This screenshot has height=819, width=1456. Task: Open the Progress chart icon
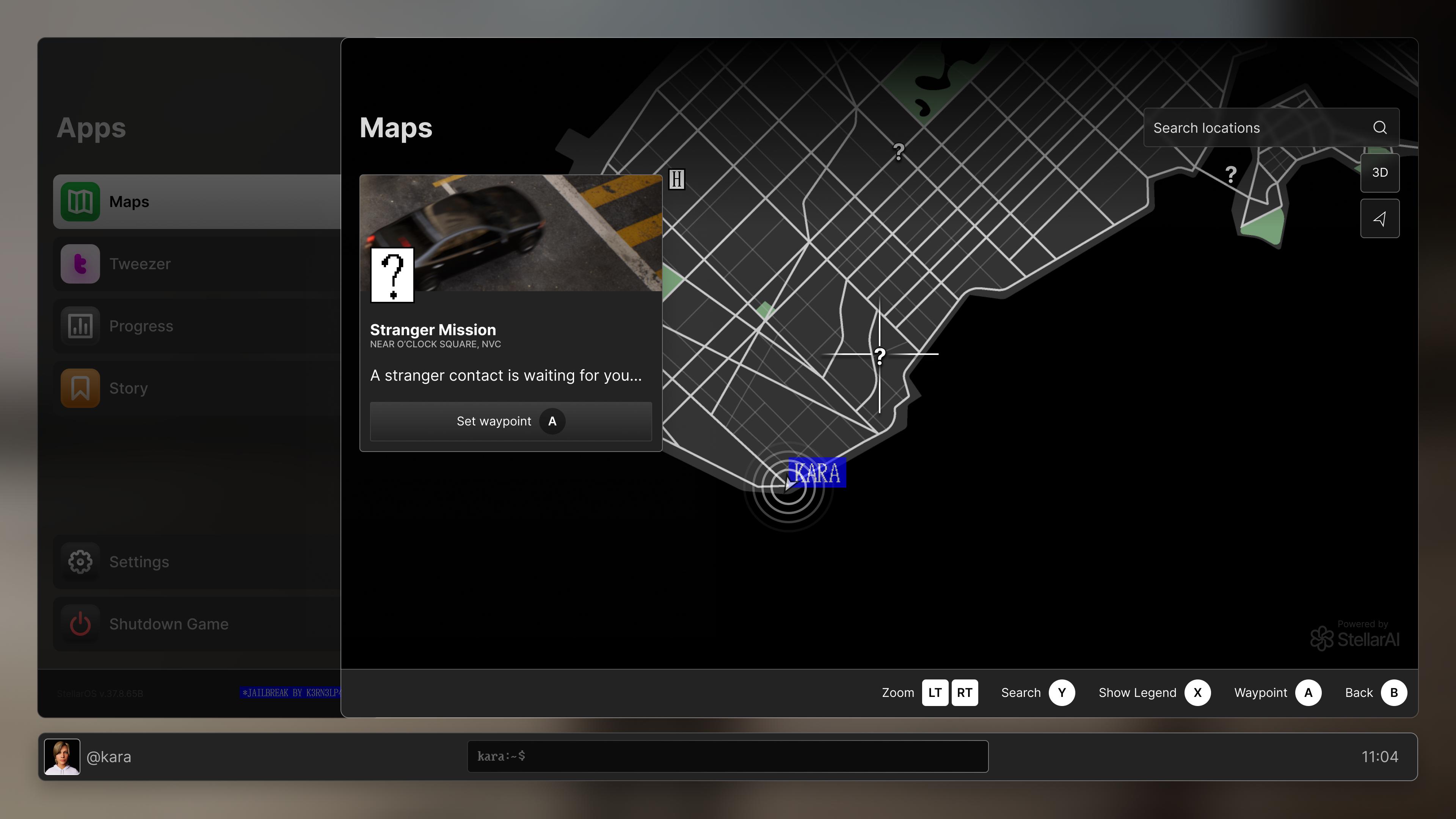pos(80,326)
